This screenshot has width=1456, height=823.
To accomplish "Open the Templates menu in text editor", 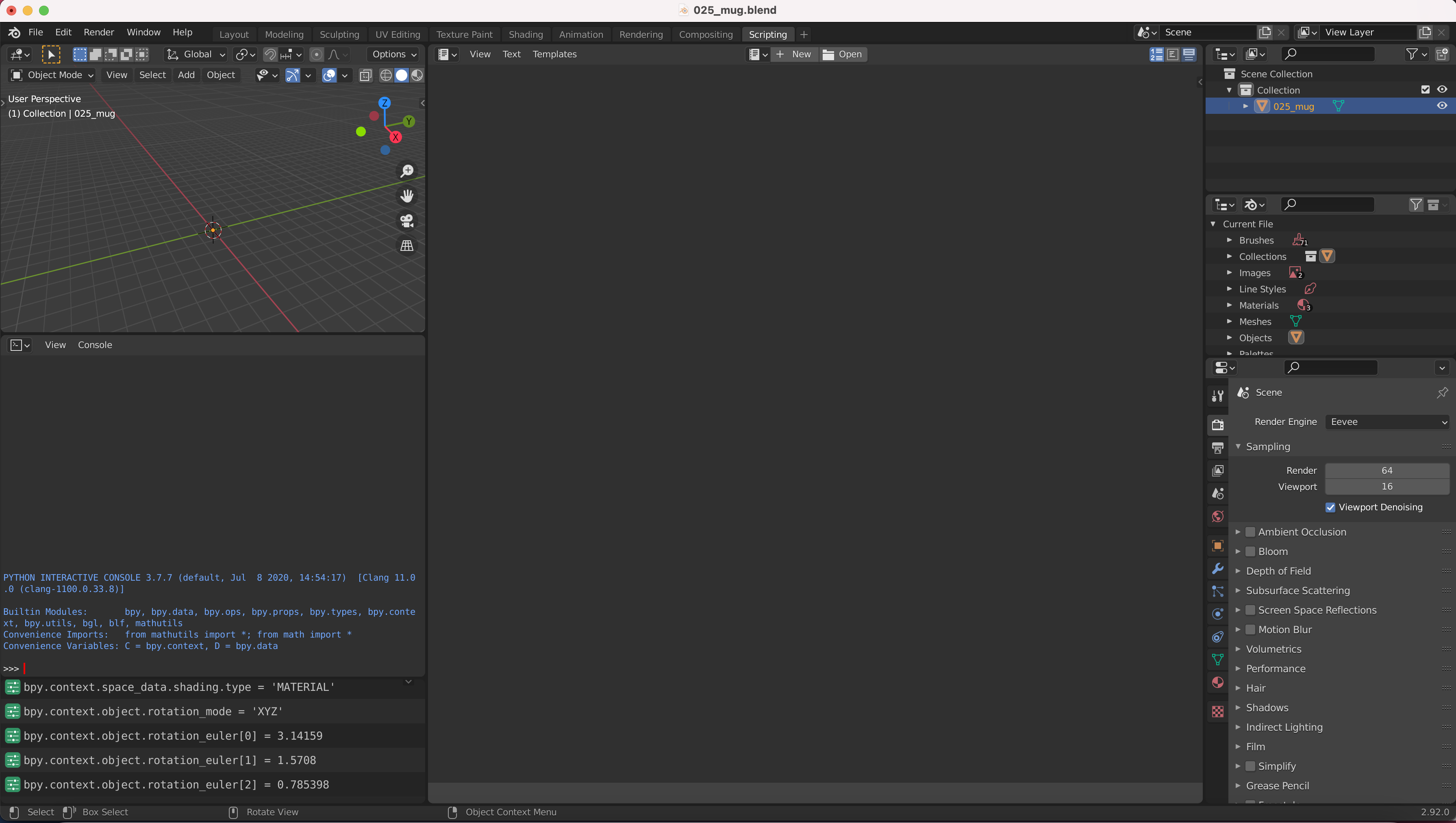I will (554, 54).
